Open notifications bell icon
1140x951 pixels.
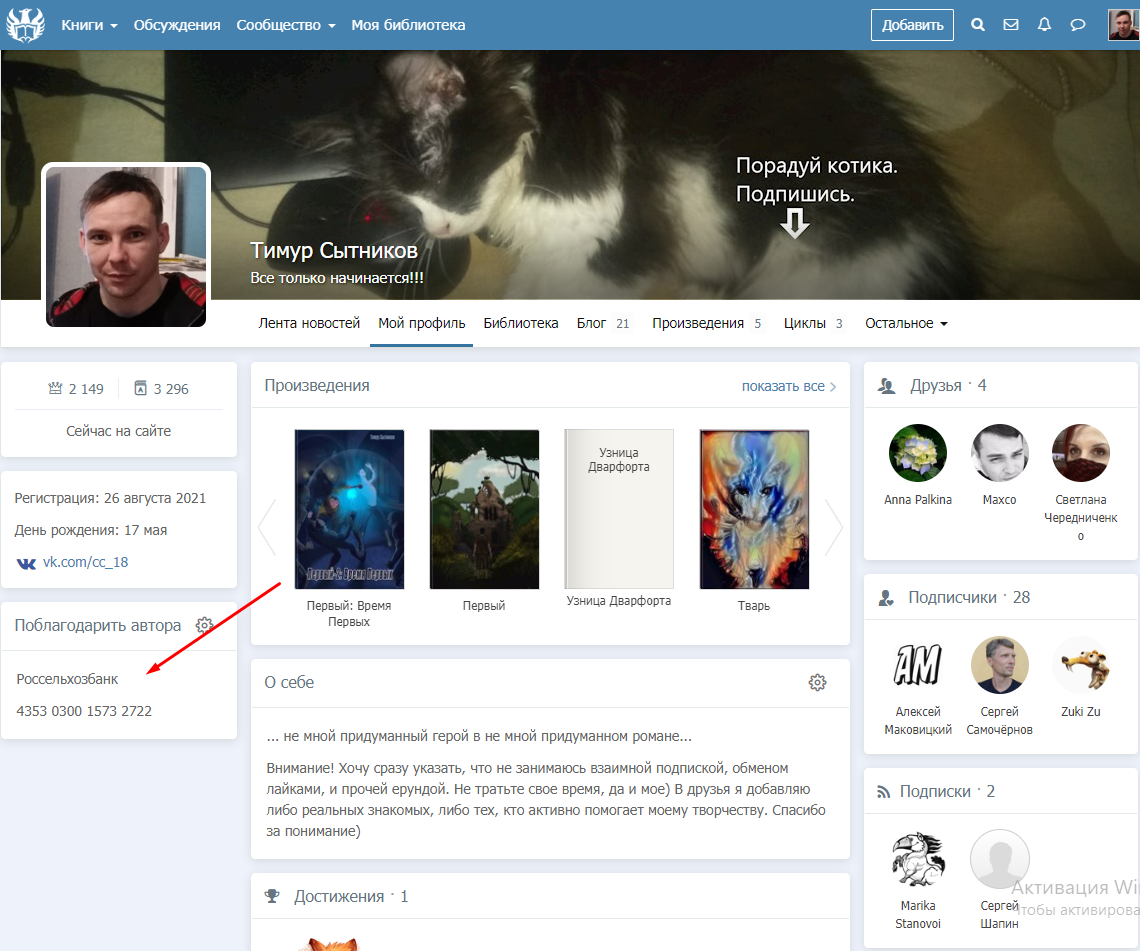click(1045, 25)
